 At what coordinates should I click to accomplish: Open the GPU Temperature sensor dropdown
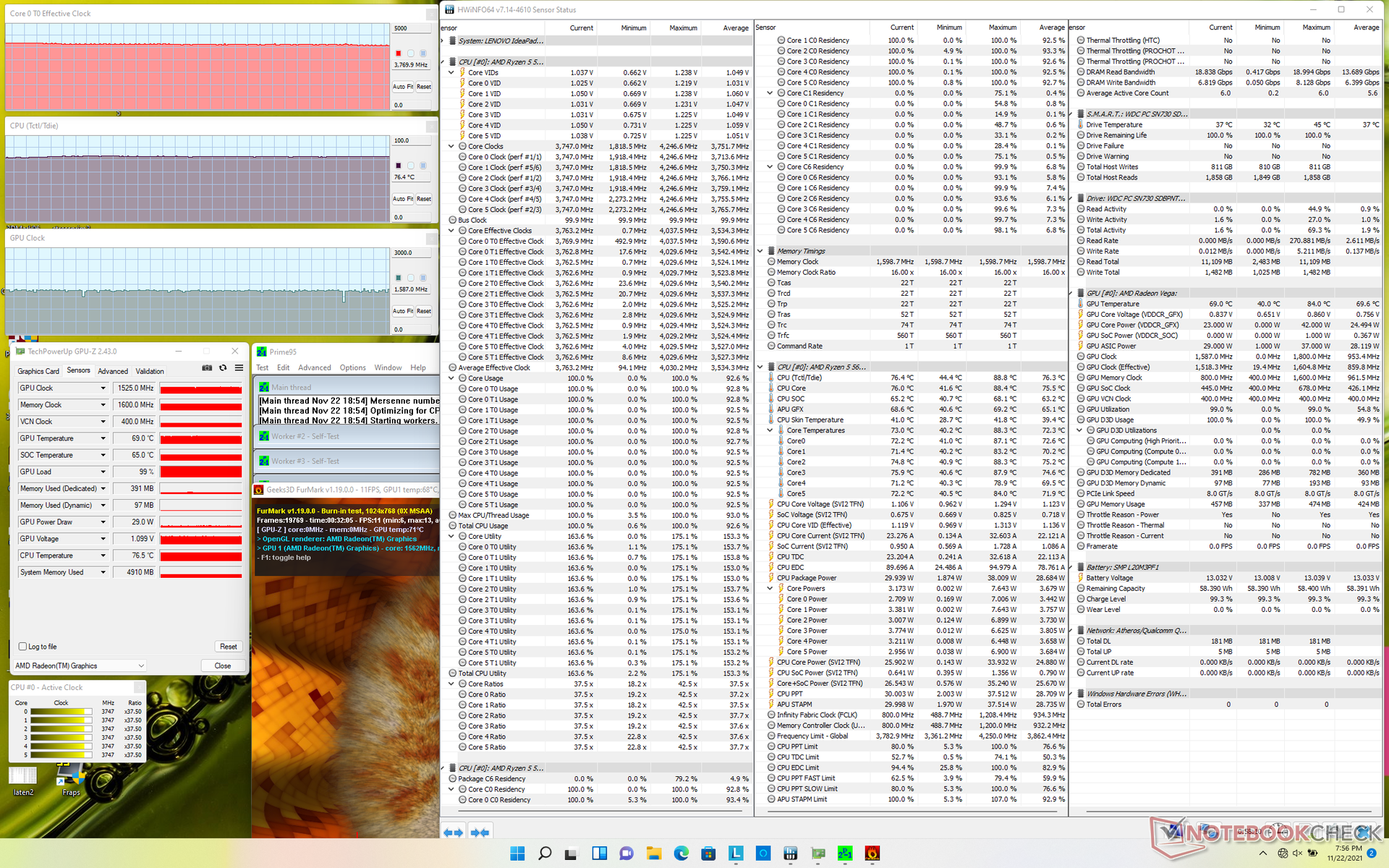[x=103, y=438]
